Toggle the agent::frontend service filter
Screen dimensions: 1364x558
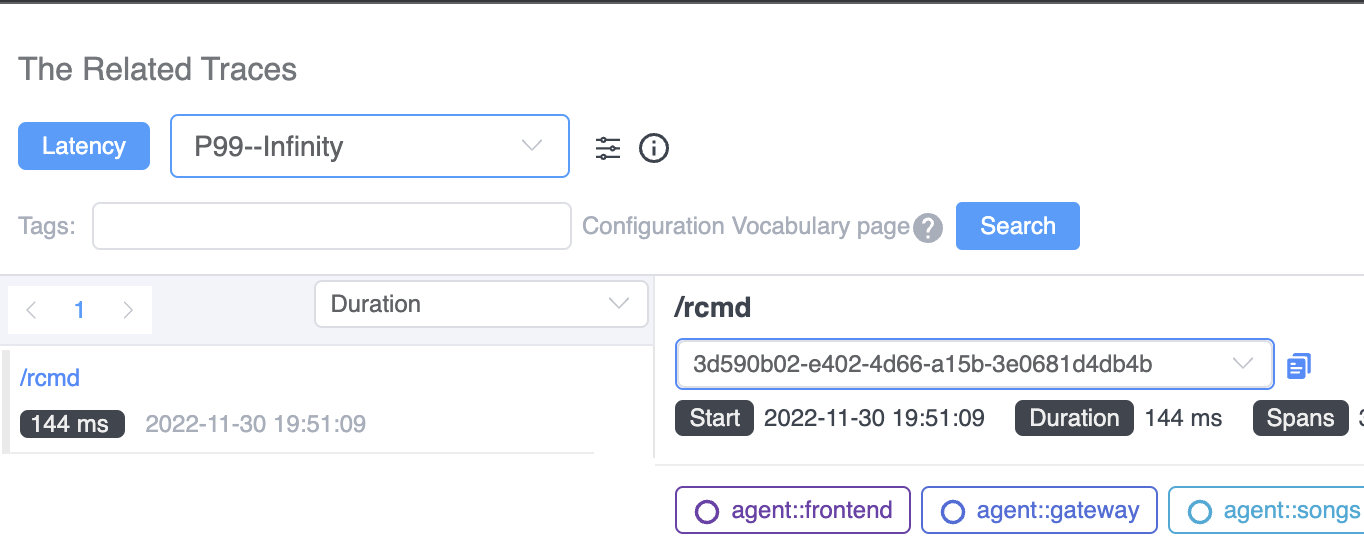pyautogui.click(x=793, y=511)
